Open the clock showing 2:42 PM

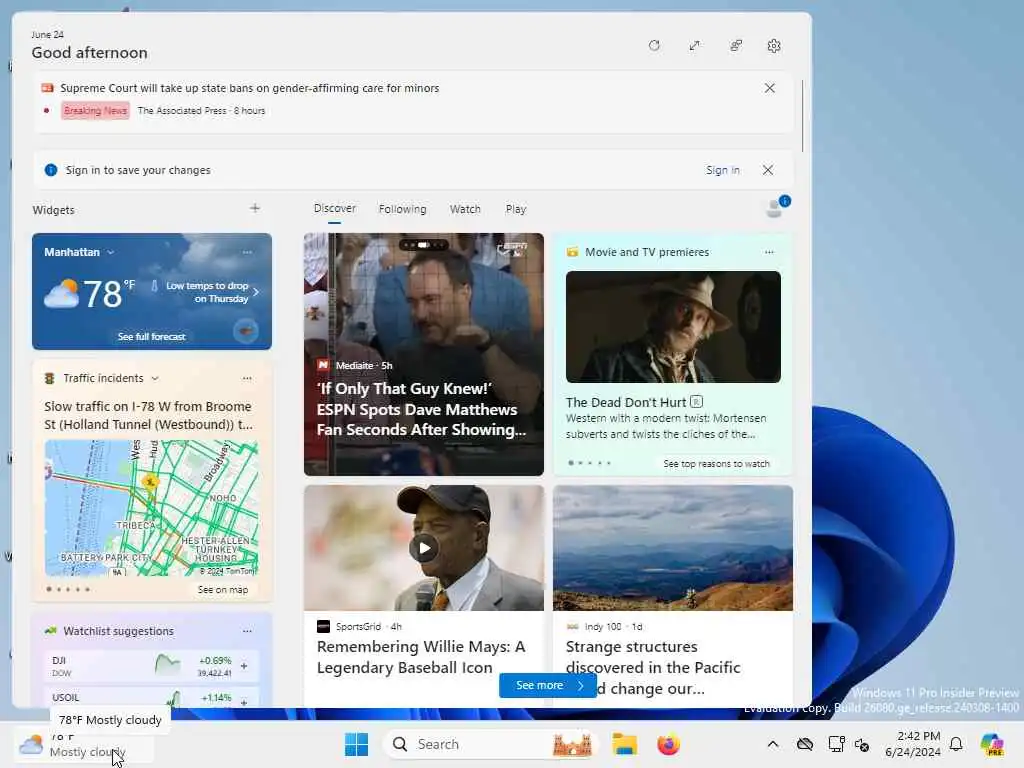coord(912,744)
